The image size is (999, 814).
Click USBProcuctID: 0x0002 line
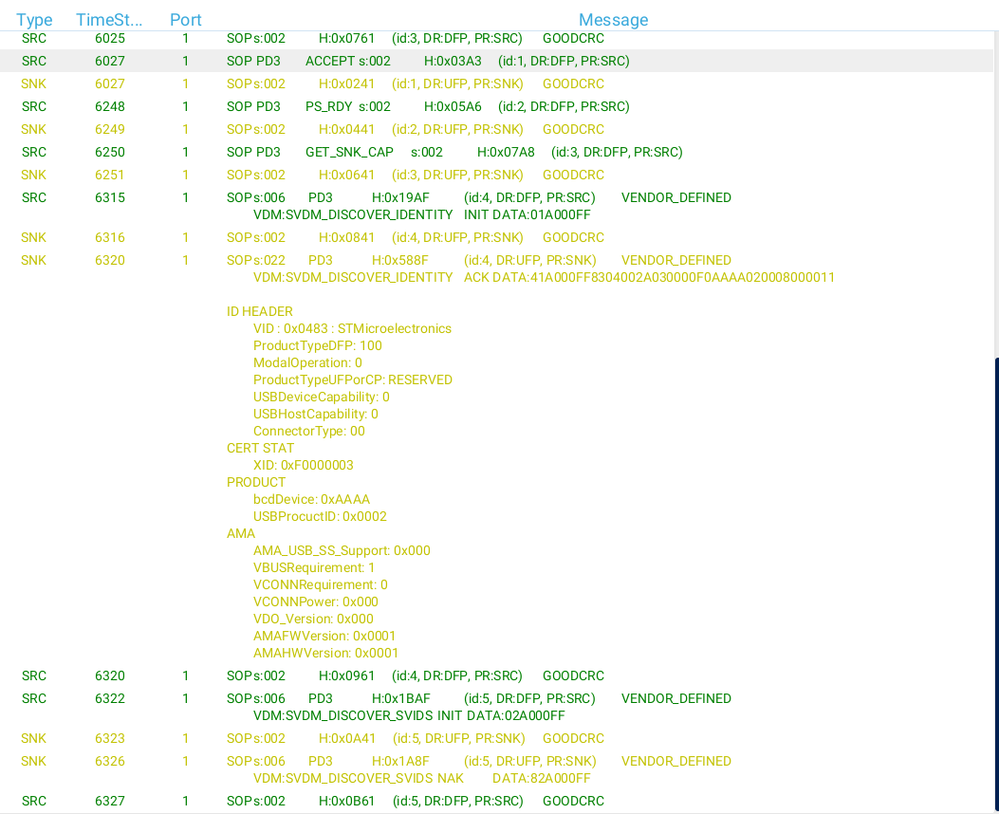[320, 517]
